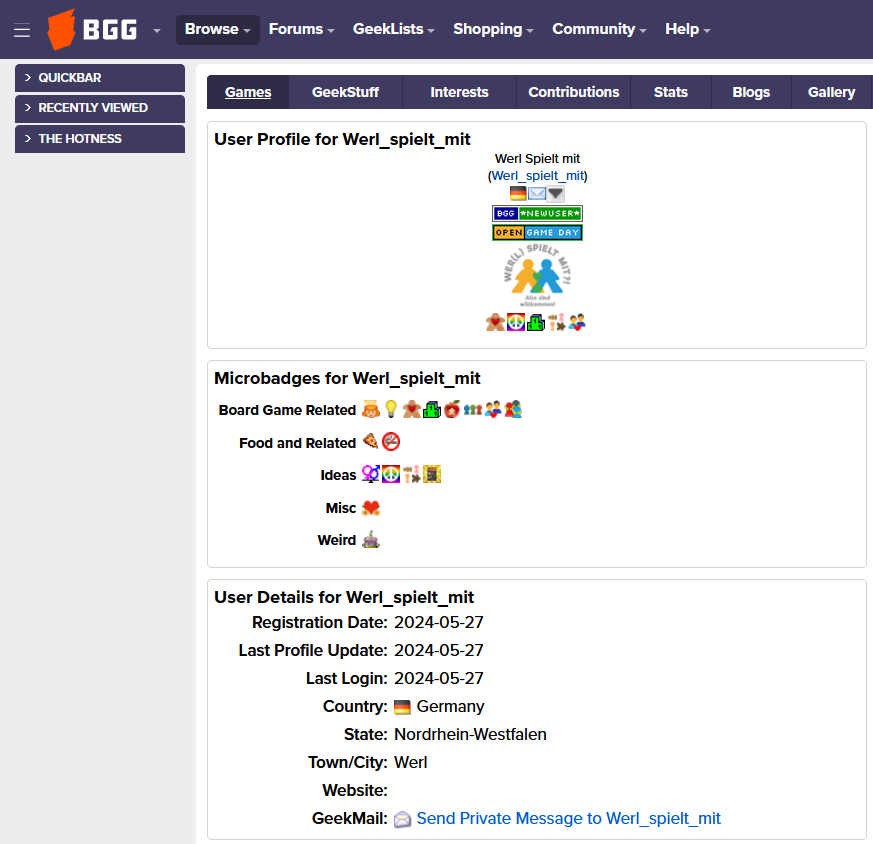Click the no-smoking microbadge

click(x=390, y=442)
